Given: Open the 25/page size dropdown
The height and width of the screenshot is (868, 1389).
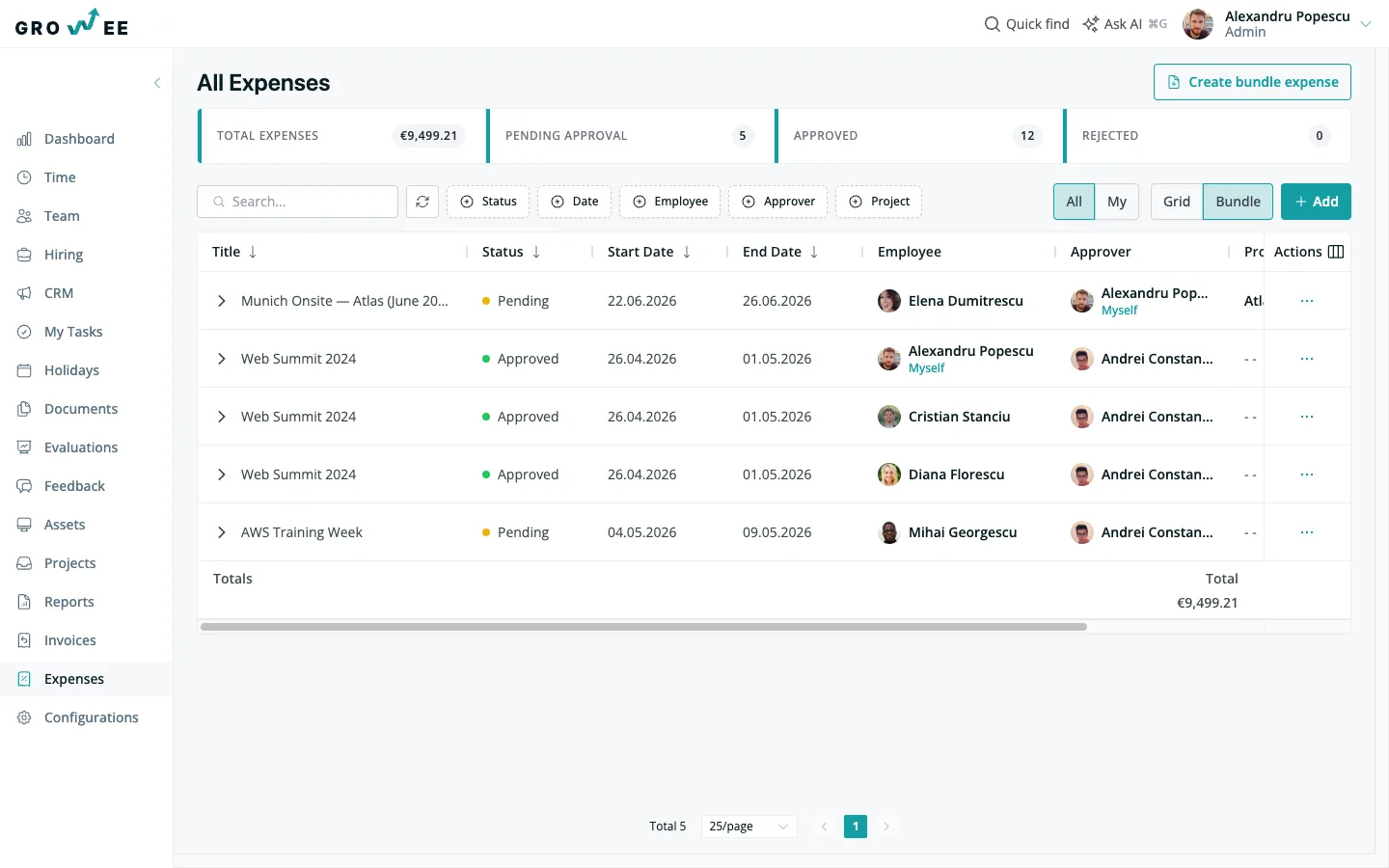Looking at the screenshot, I should click(x=749, y=827).
